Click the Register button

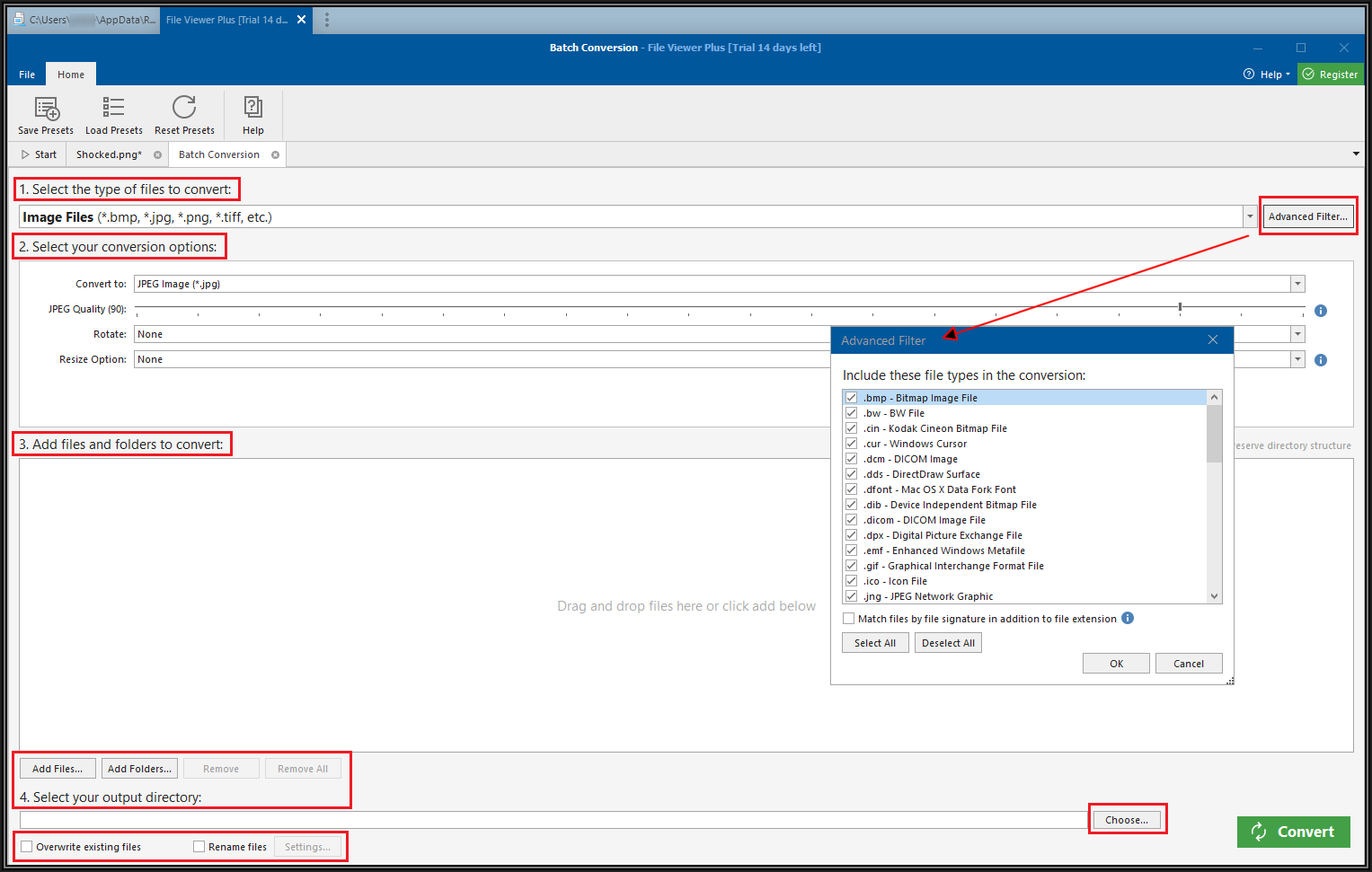click(1331, 75)
